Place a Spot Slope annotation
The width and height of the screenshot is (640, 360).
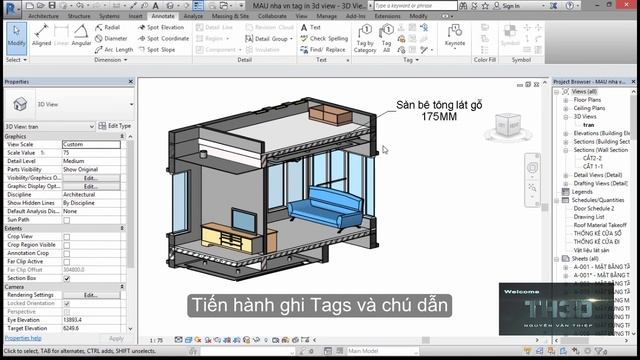(156, 49)
